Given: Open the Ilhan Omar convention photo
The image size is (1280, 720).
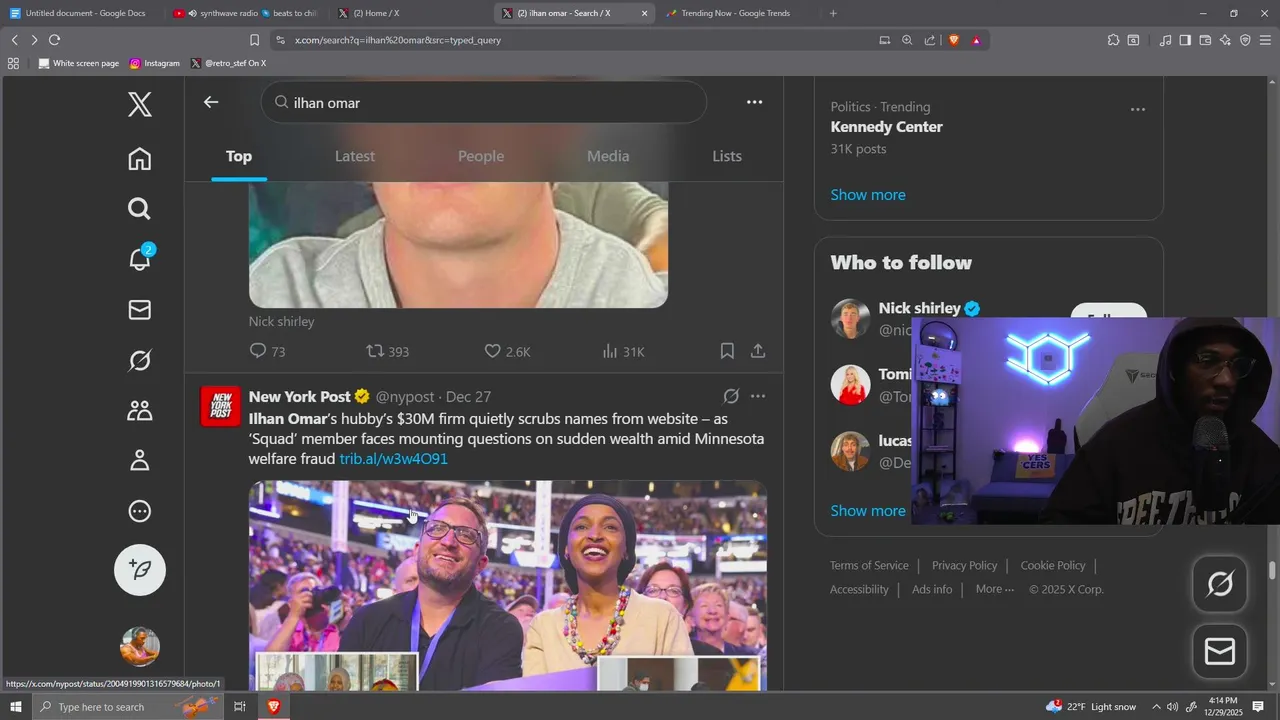Looking at the screenshot, I should pos(508,585).
